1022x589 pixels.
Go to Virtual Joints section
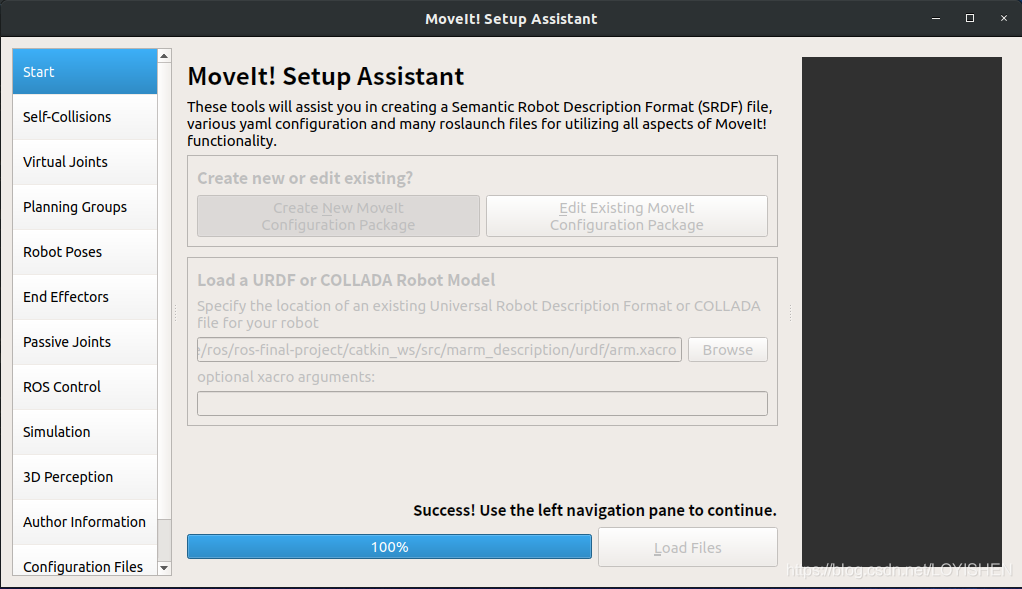click(85, 162)
